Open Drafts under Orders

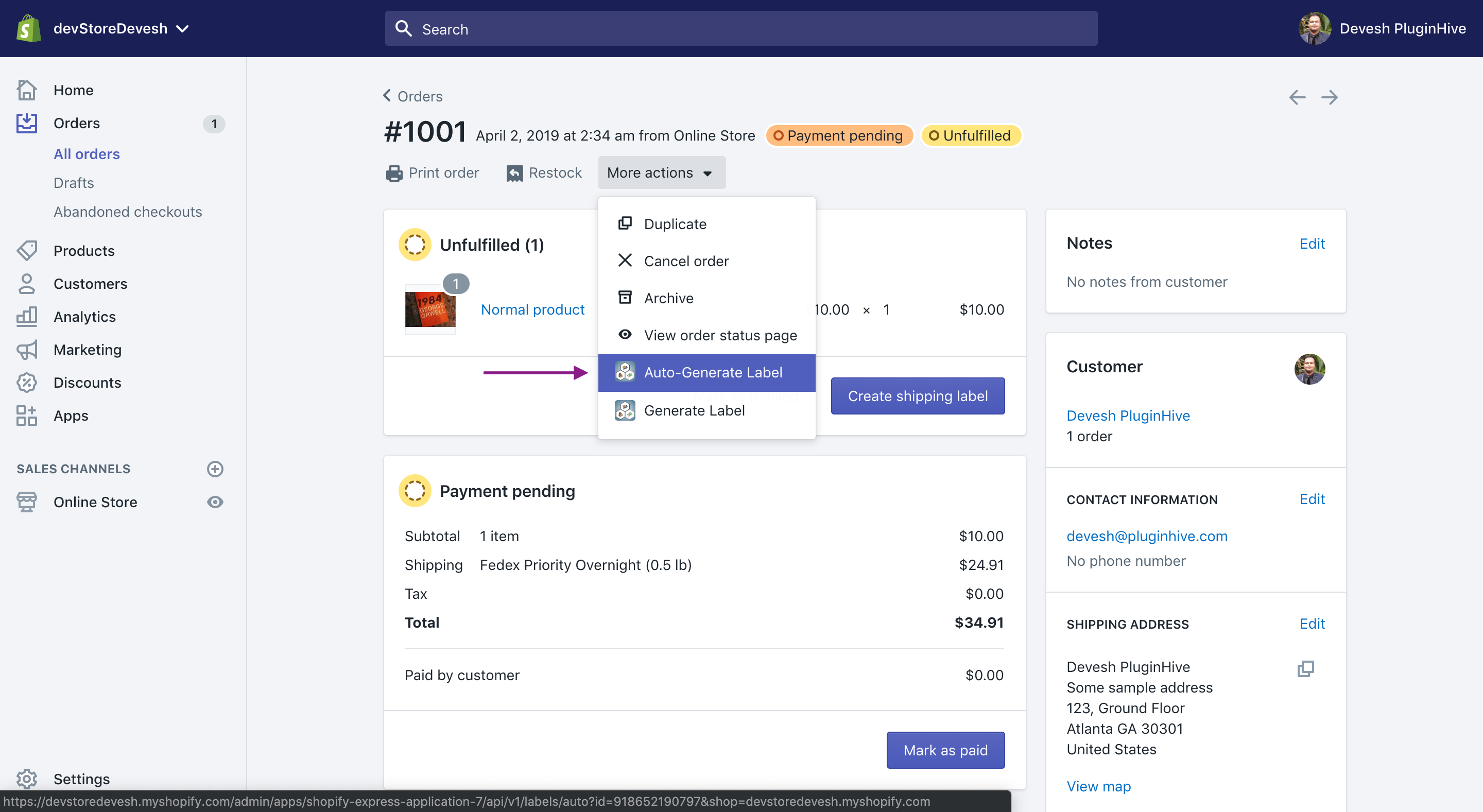[74, 182]
